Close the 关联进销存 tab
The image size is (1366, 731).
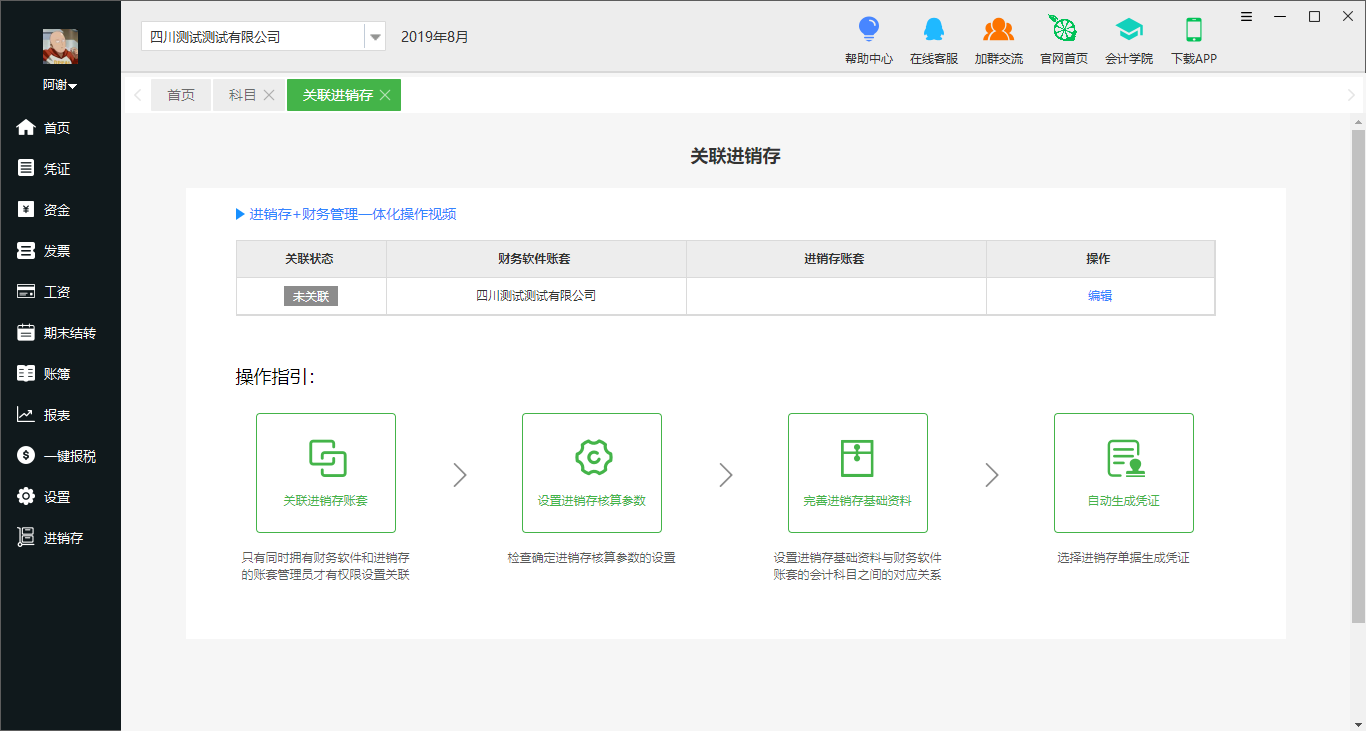tap(385, 95)
